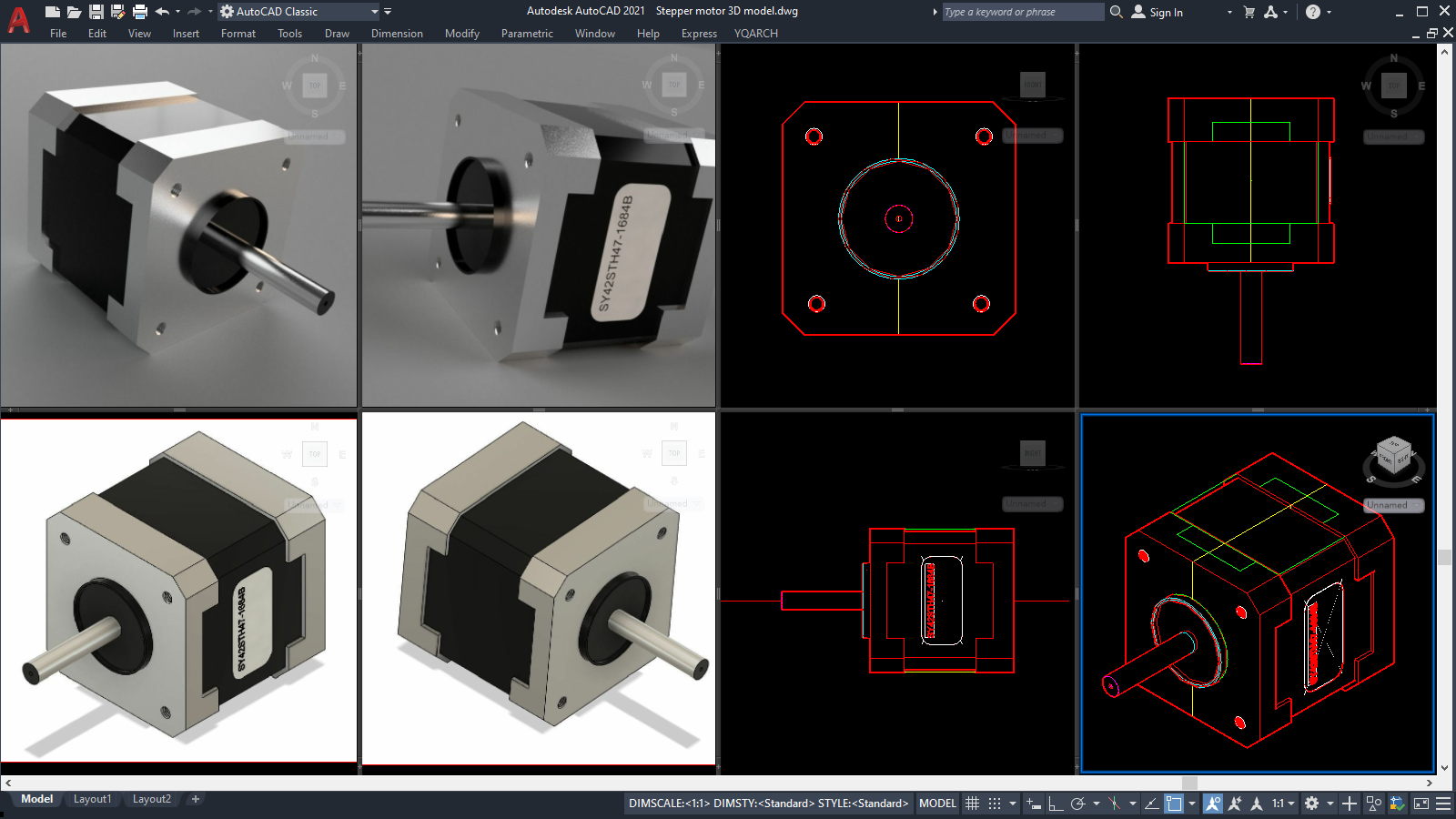
Task: Open a file using the Open icon
Action: [x=74, y=12]
